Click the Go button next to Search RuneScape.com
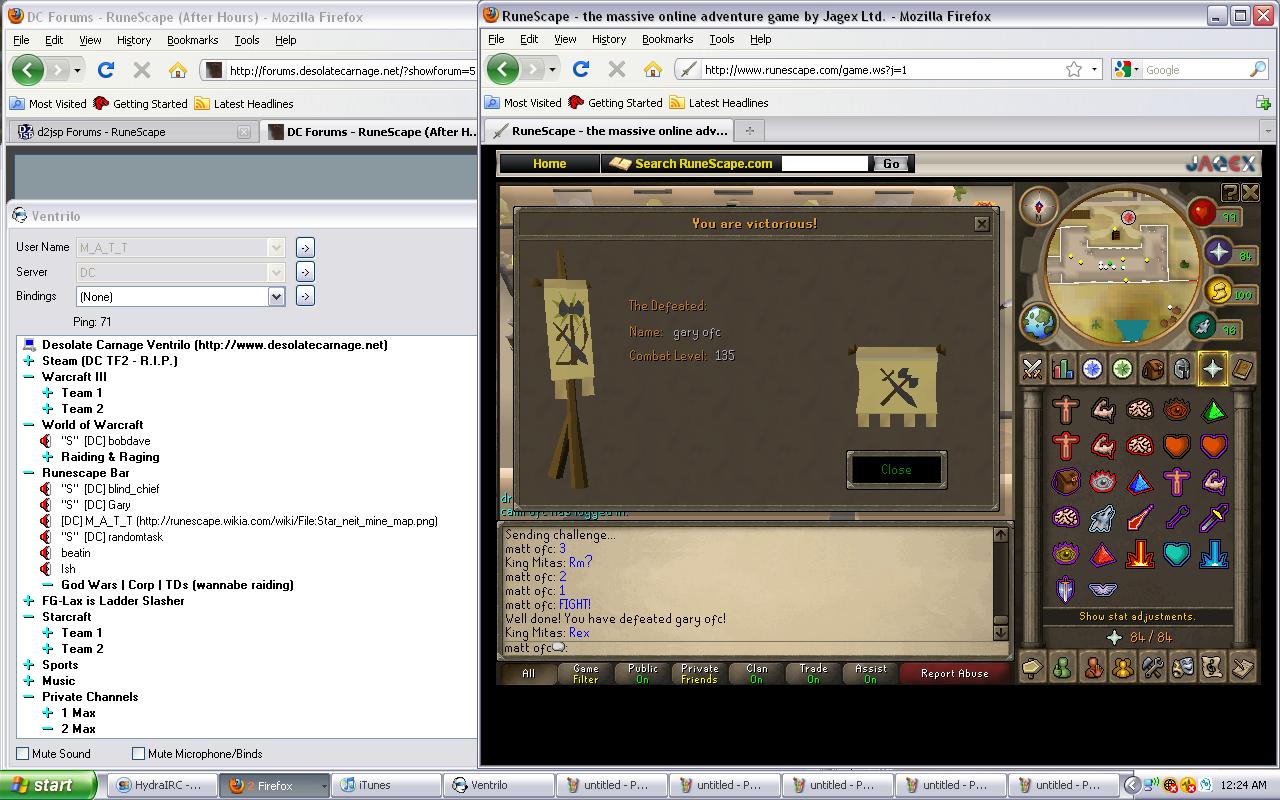This screenshot has height=800, width=1280. tap(890, 163)
